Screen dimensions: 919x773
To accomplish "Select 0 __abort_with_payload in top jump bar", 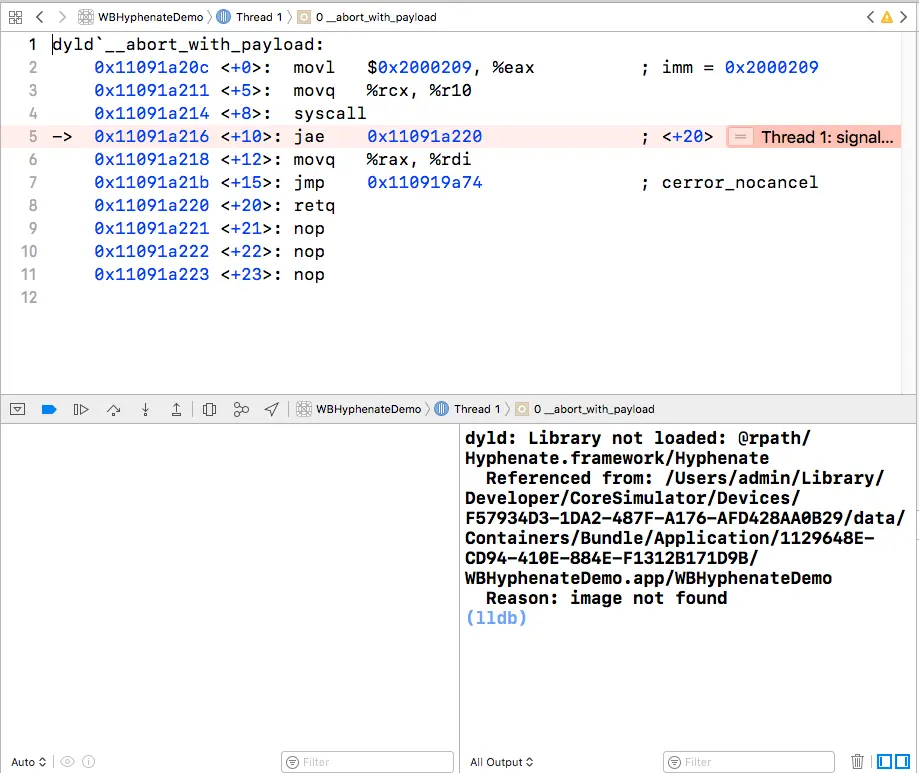I will pos(367,17).
